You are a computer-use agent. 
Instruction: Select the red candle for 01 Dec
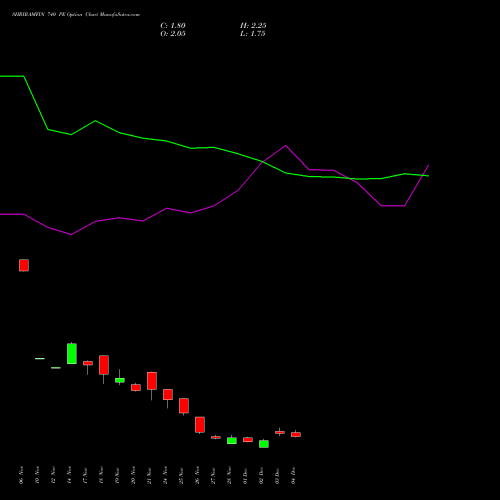248,440
